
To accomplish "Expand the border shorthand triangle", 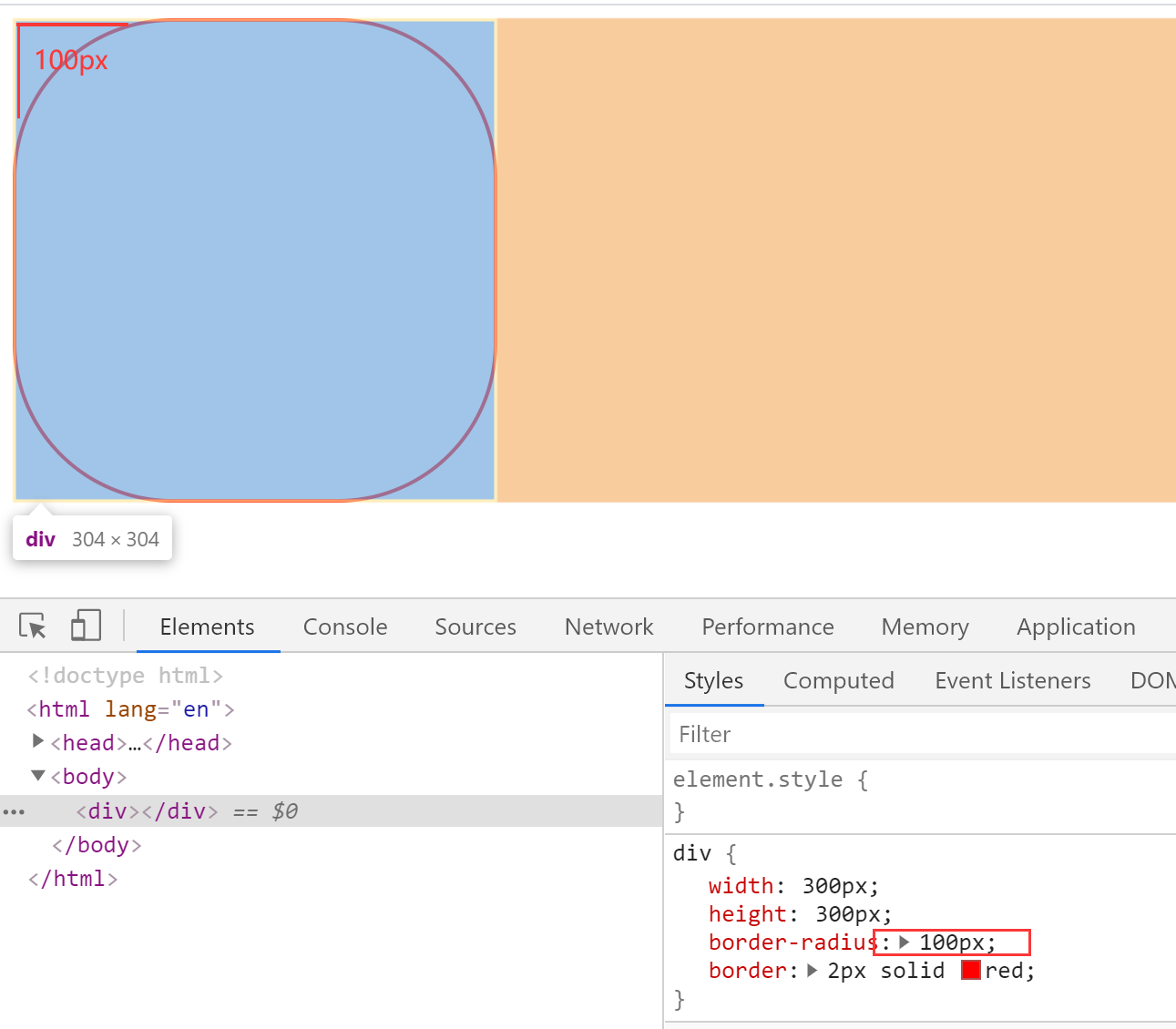I will click(x=813, y=971).
